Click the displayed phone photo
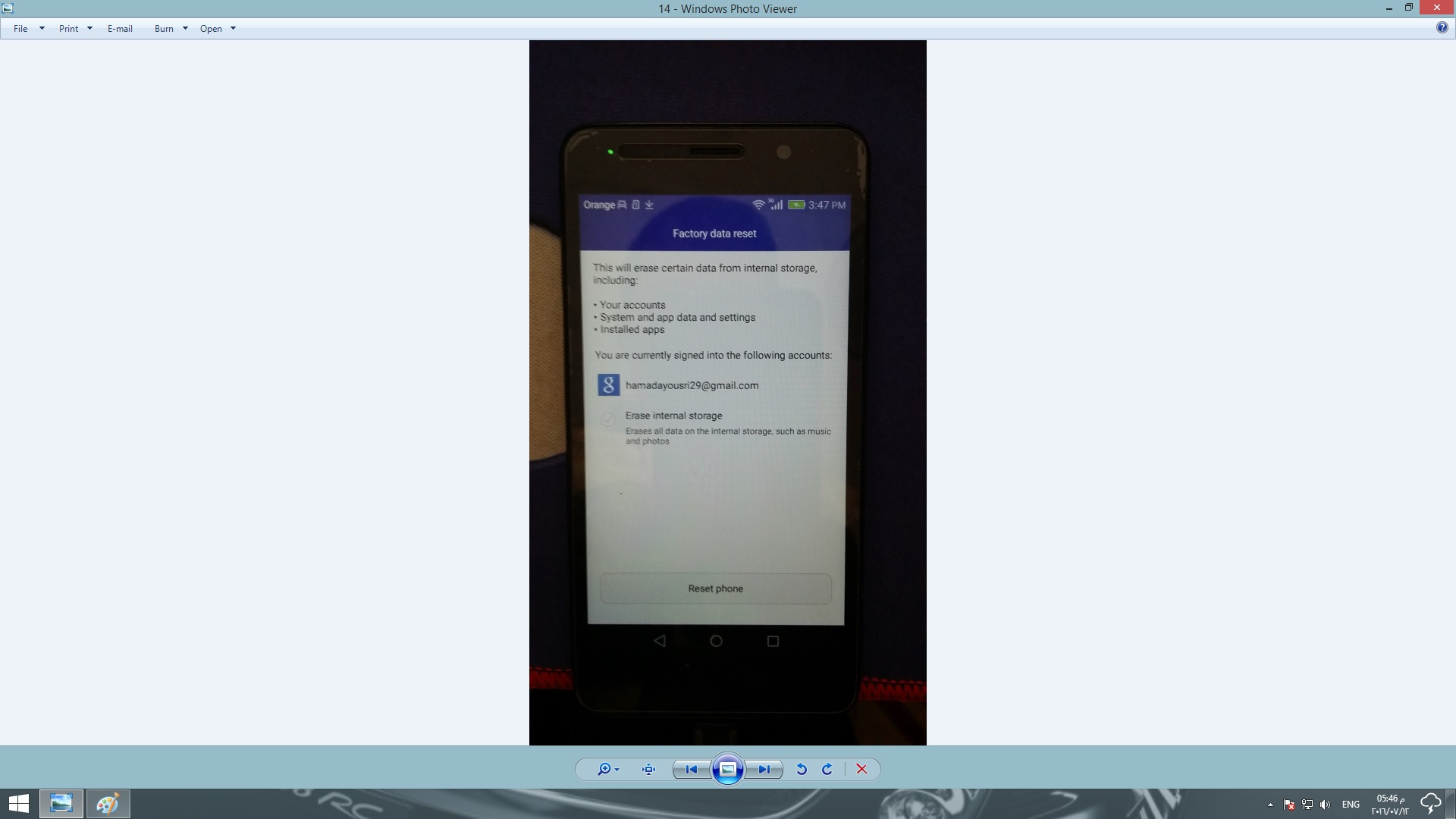Image resolution: width=1456 pixels, height=819 pixels. coord(727,393)
